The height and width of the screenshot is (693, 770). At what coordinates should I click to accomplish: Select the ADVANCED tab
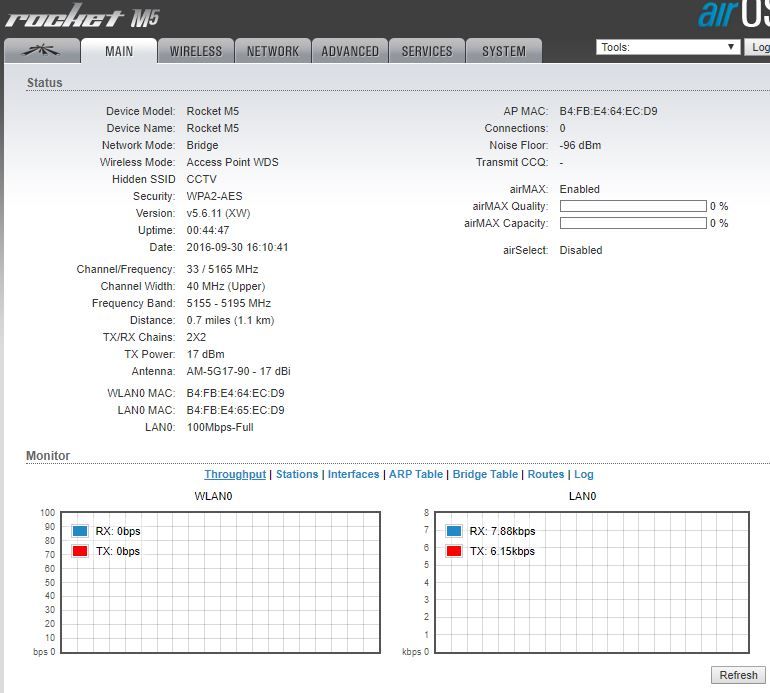[x=350, y=51]
